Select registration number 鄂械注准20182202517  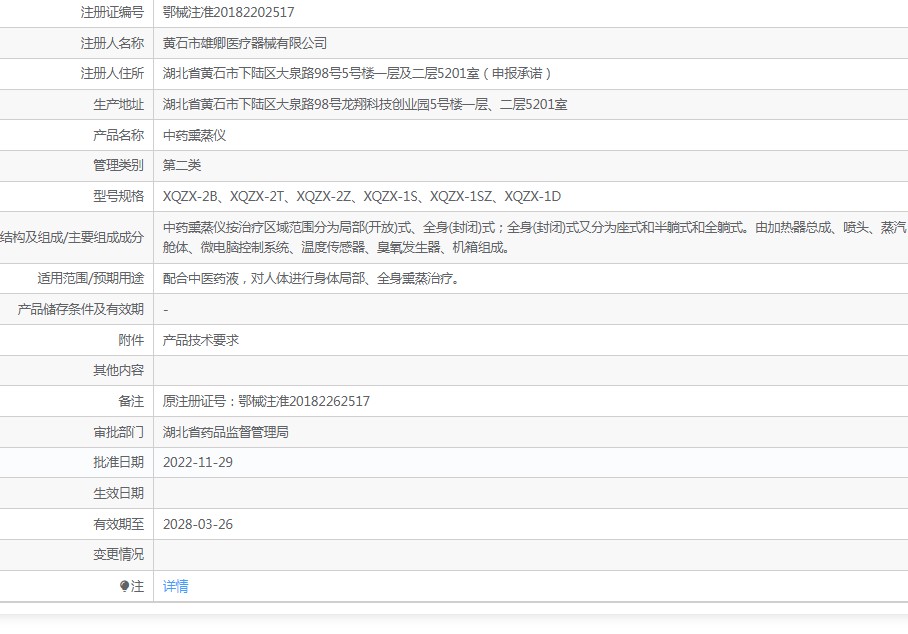pyautogui.click(x=228, y=12)
